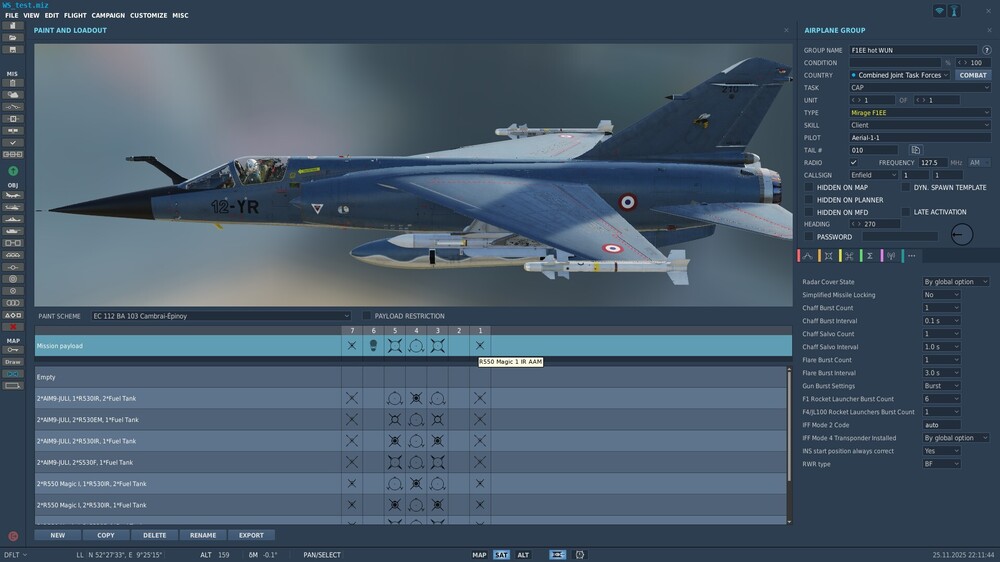Open the Customize menu

[148, 15]
